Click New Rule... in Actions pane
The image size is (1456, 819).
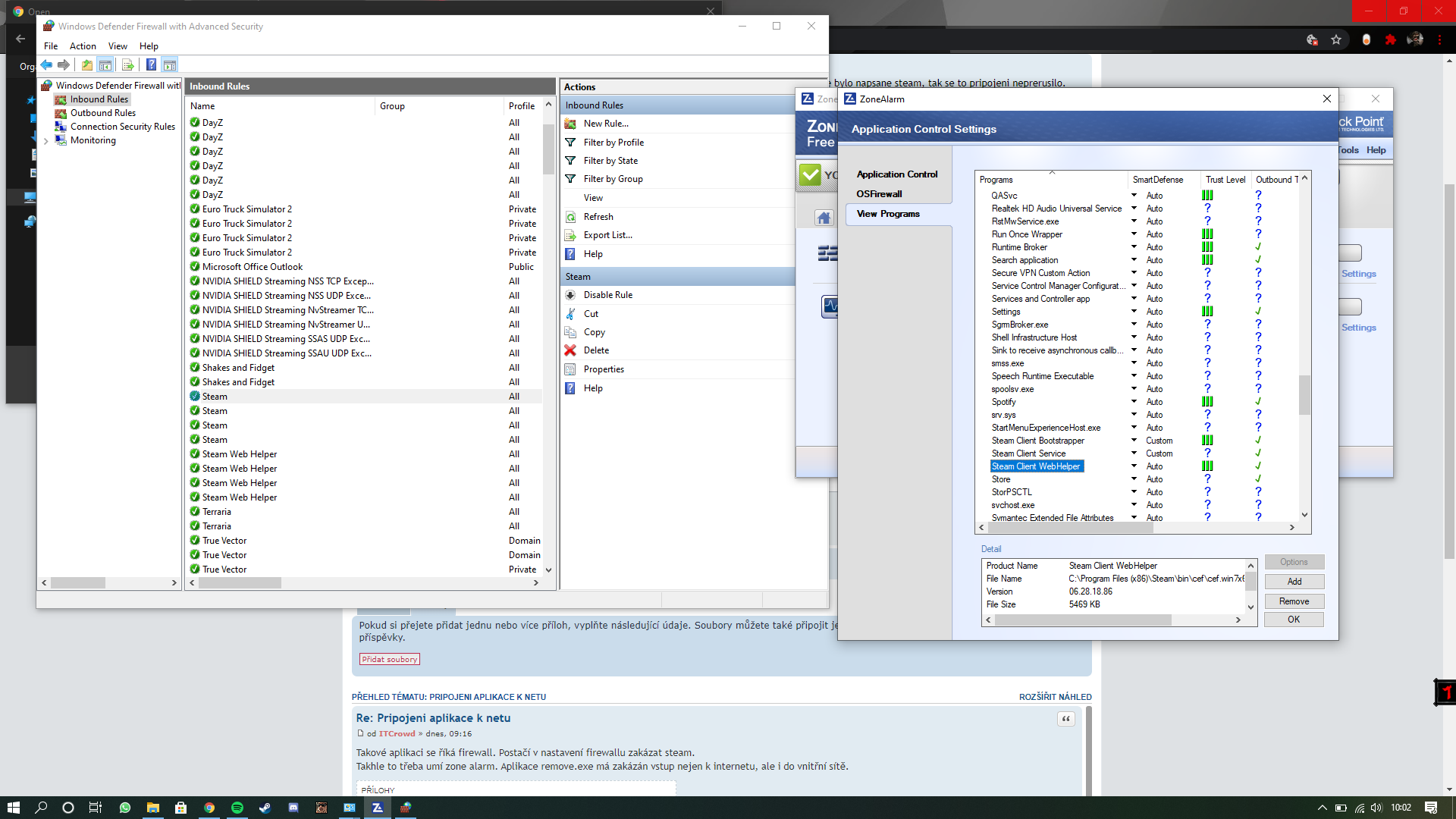pos(605,124)
